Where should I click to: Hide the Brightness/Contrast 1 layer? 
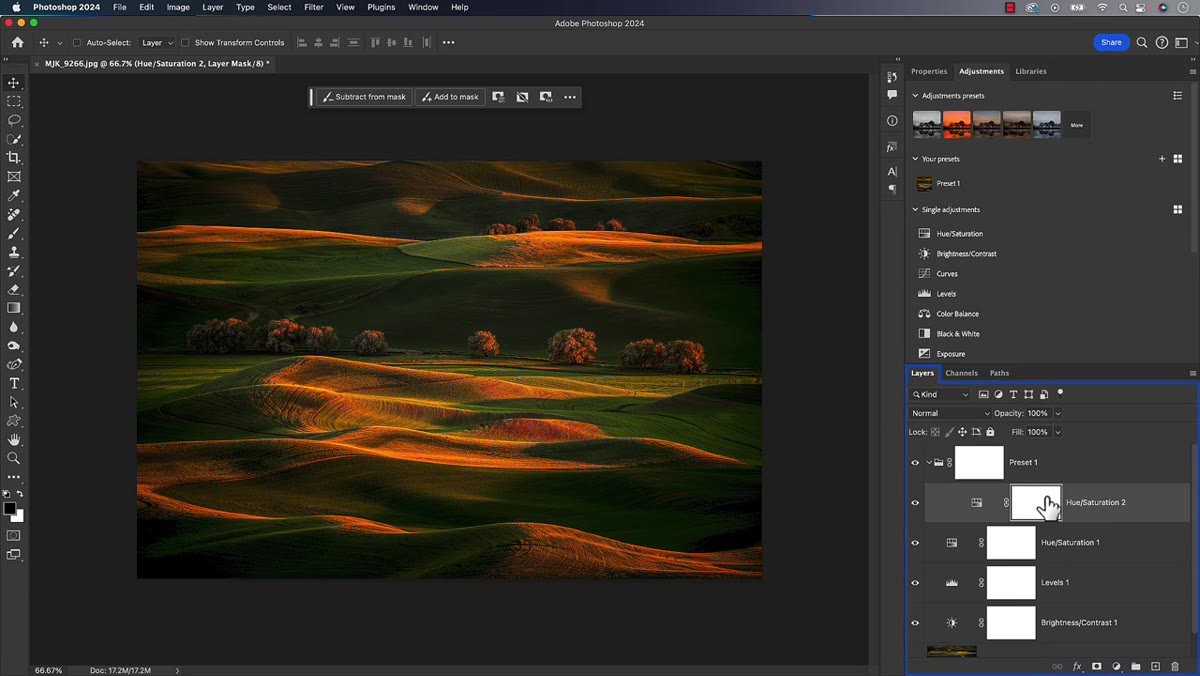(915, 622)
